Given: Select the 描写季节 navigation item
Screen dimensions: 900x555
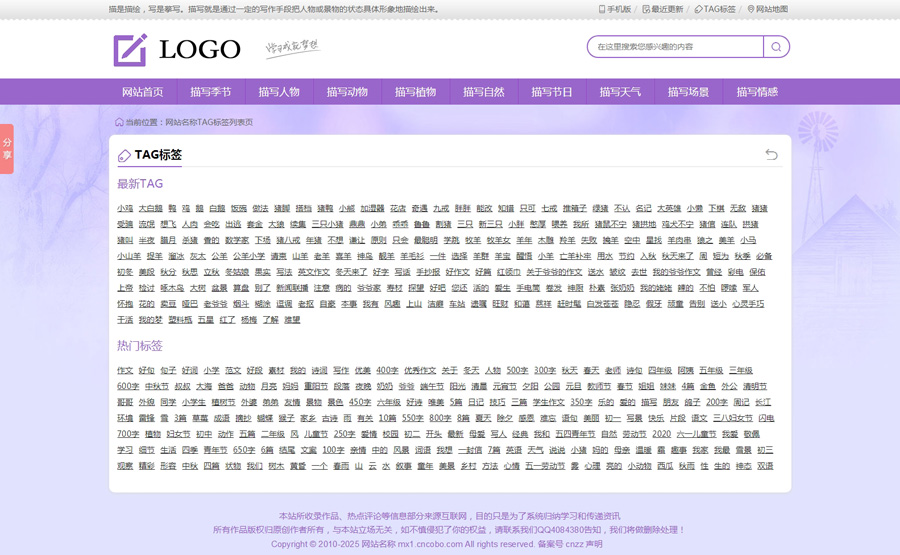Looking at the screenshot, I should 210,92.
